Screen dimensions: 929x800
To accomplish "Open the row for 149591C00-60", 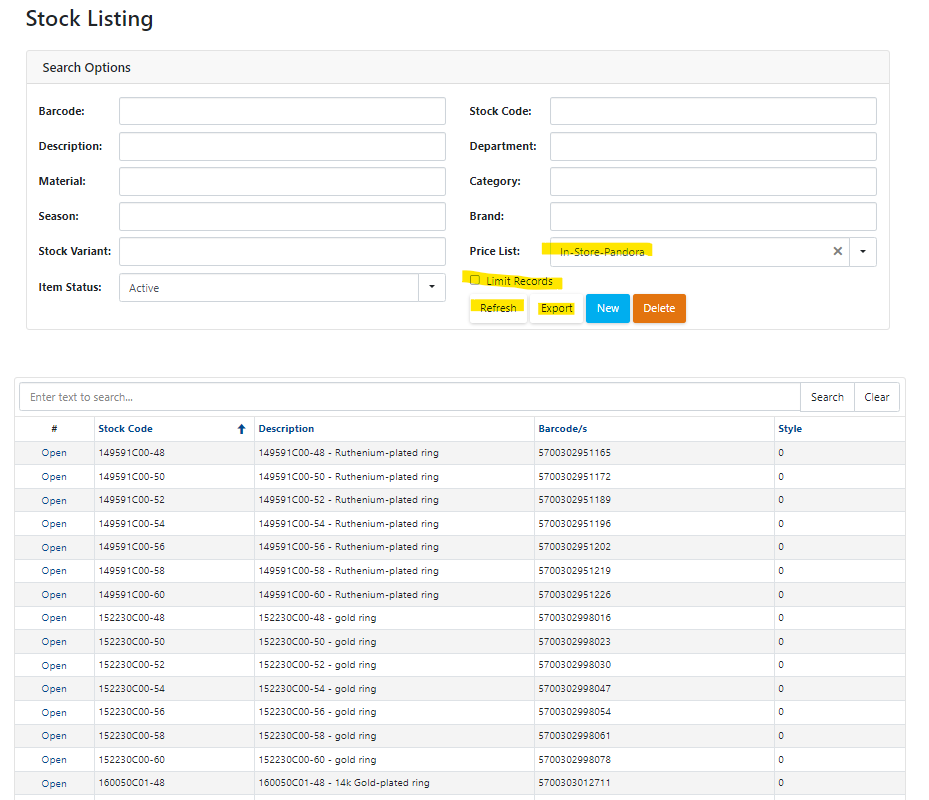I will pos(54,594).
